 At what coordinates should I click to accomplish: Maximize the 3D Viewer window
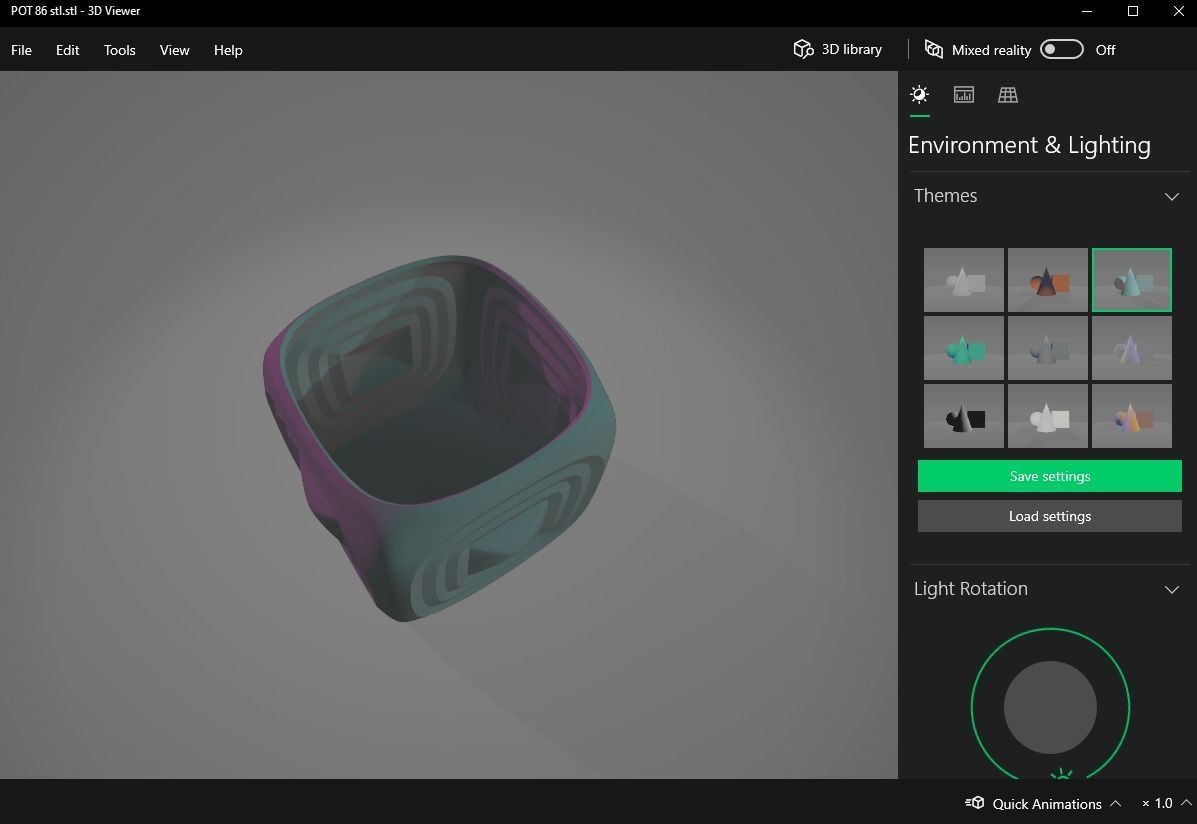pos(1133,11)
